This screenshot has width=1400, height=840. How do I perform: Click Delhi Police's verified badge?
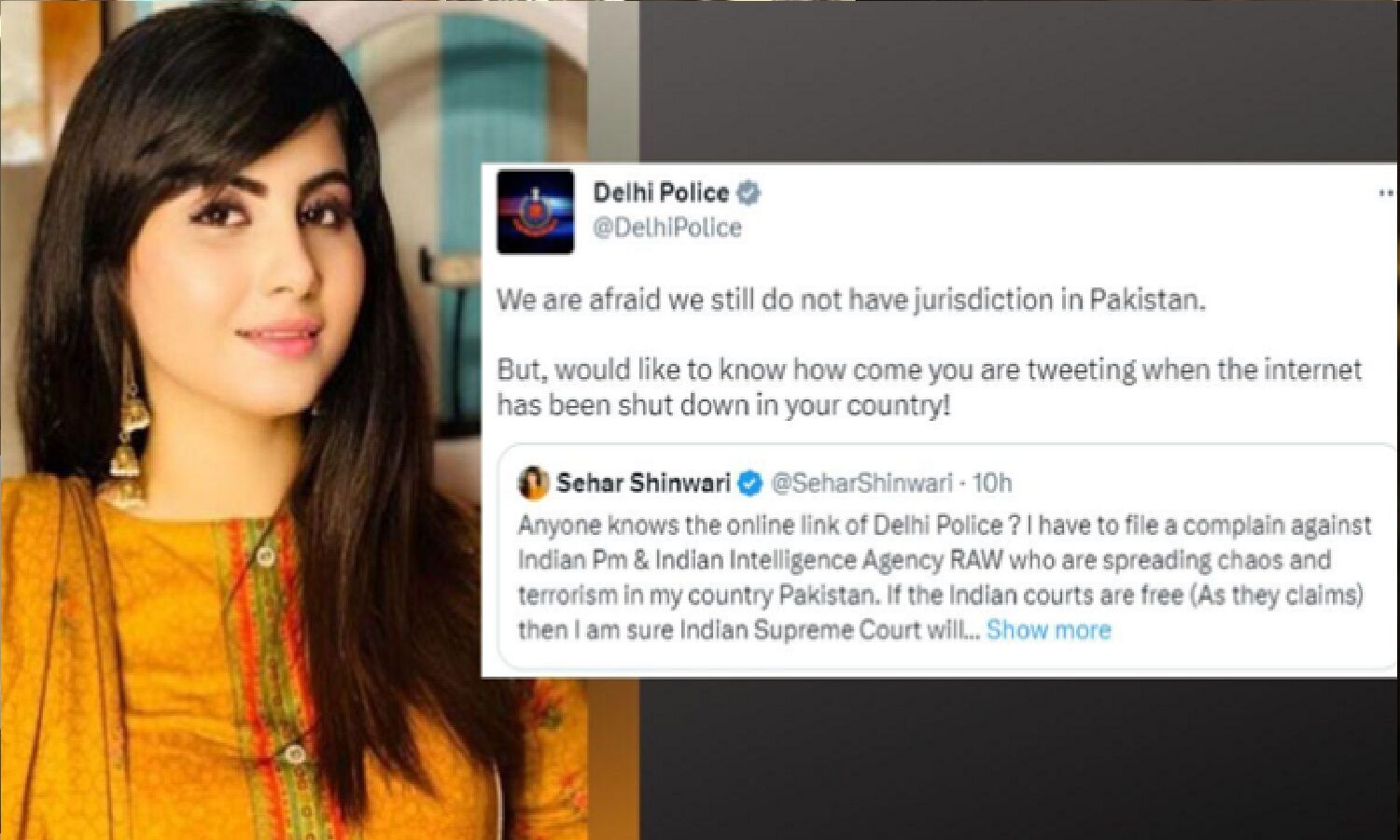tap(749, 193)
